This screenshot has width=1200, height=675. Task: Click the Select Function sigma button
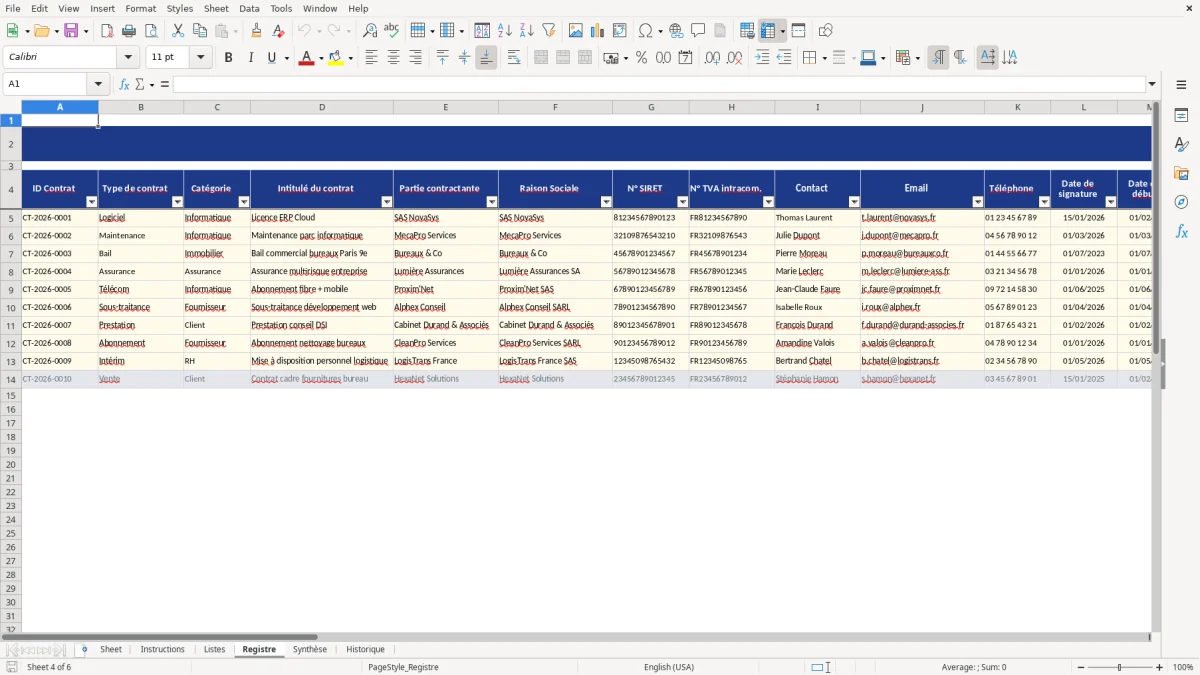140,84
